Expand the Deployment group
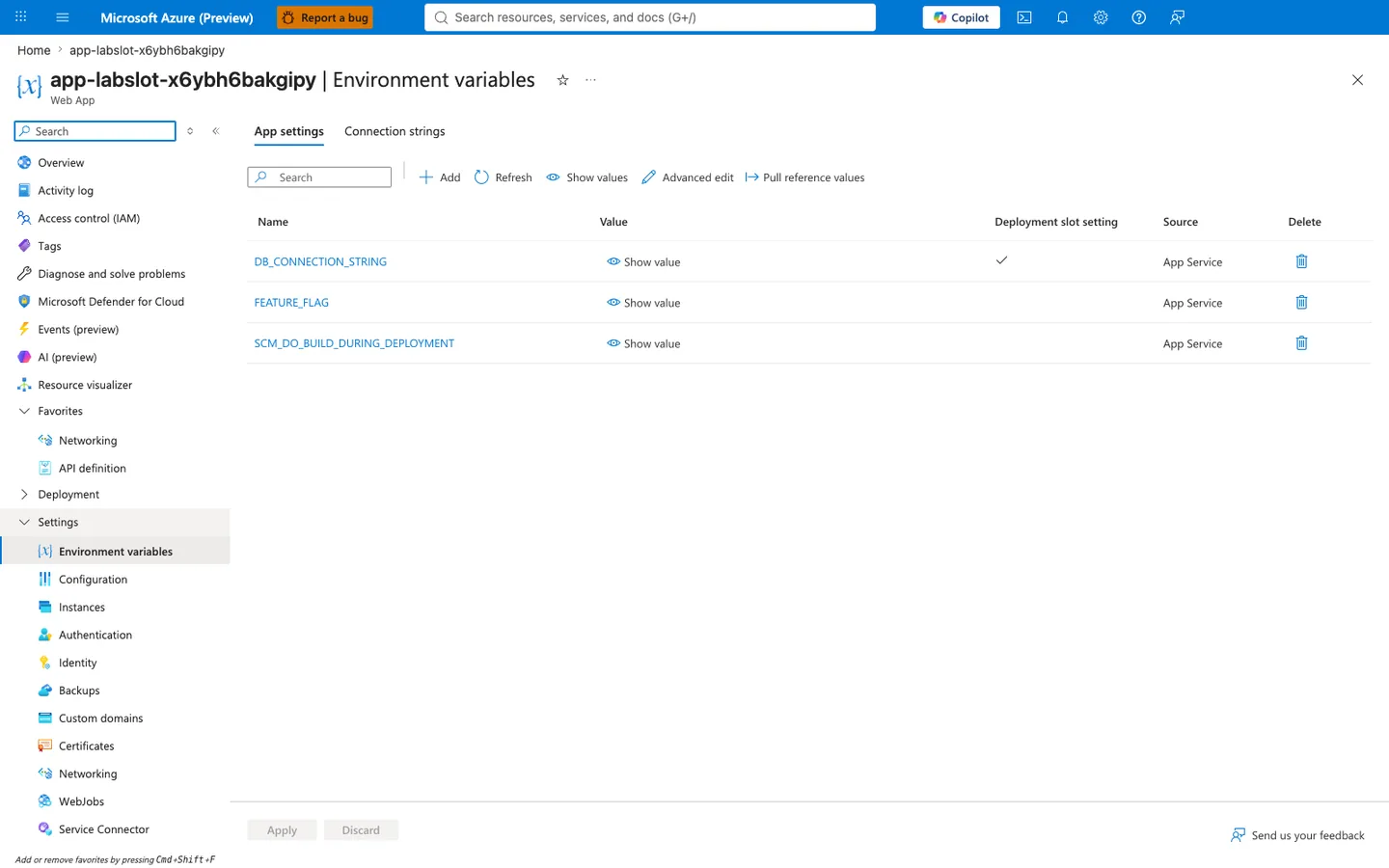This screenshot has width=1389, height=868. (25, 495)
